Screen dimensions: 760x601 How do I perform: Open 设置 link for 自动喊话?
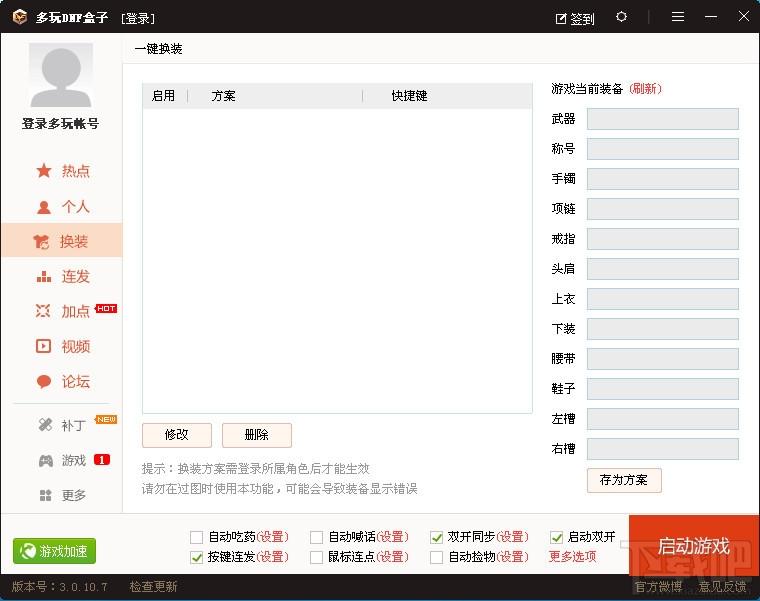393,537
